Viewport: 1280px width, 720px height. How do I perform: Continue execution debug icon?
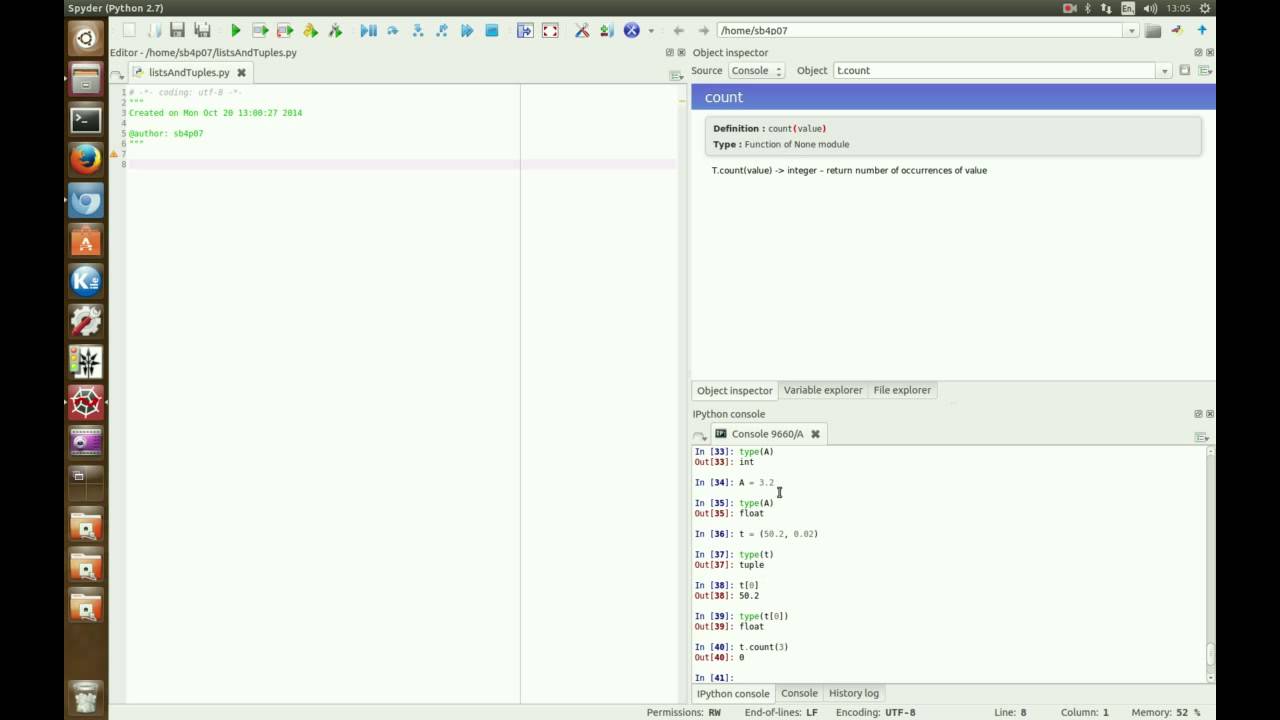(467, 31)
